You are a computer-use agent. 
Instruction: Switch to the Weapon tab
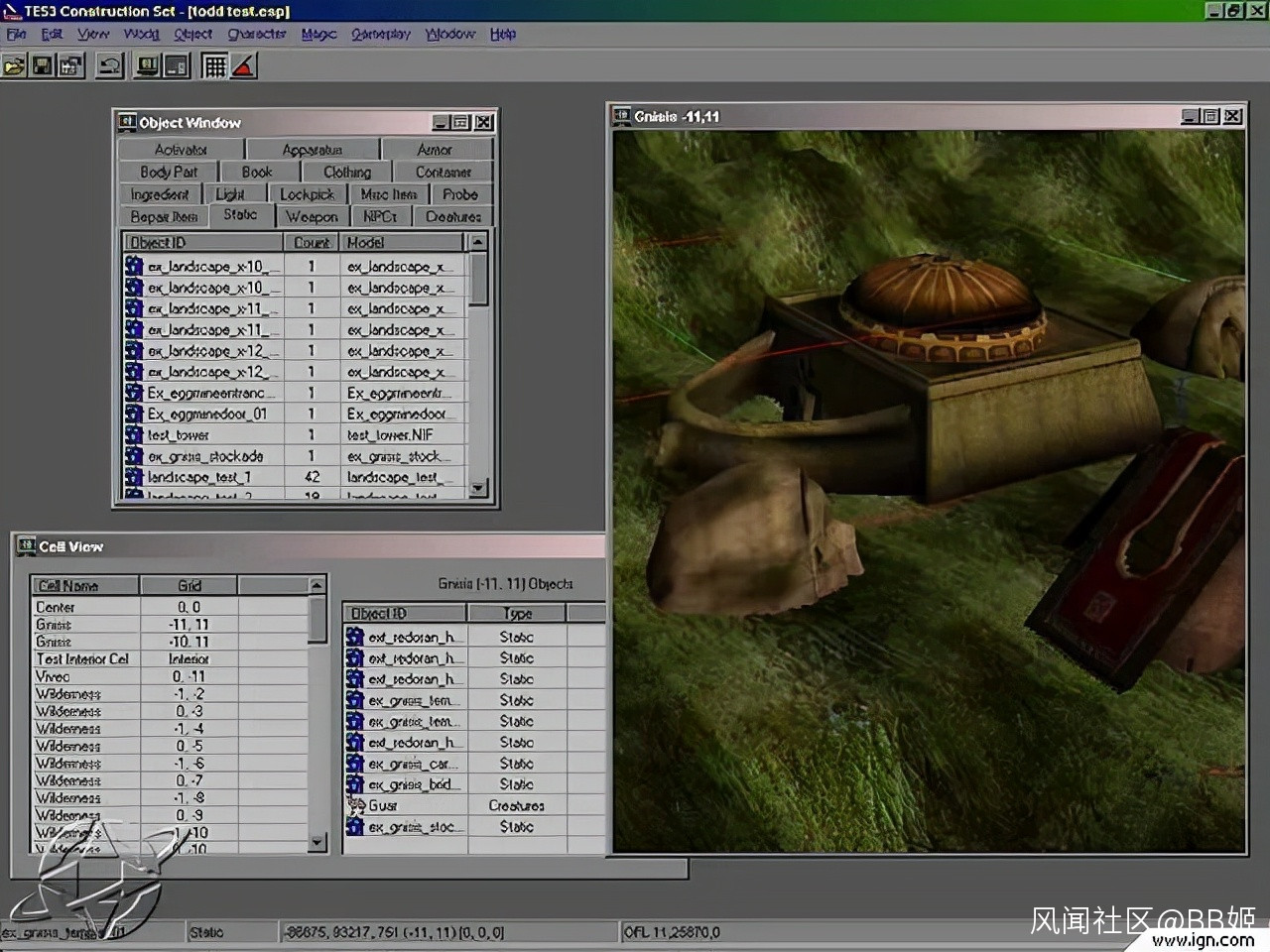[312, 216]
